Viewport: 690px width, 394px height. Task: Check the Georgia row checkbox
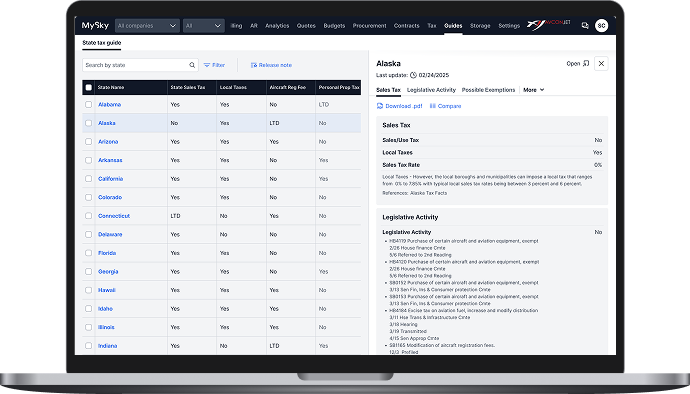click(88, 272)
